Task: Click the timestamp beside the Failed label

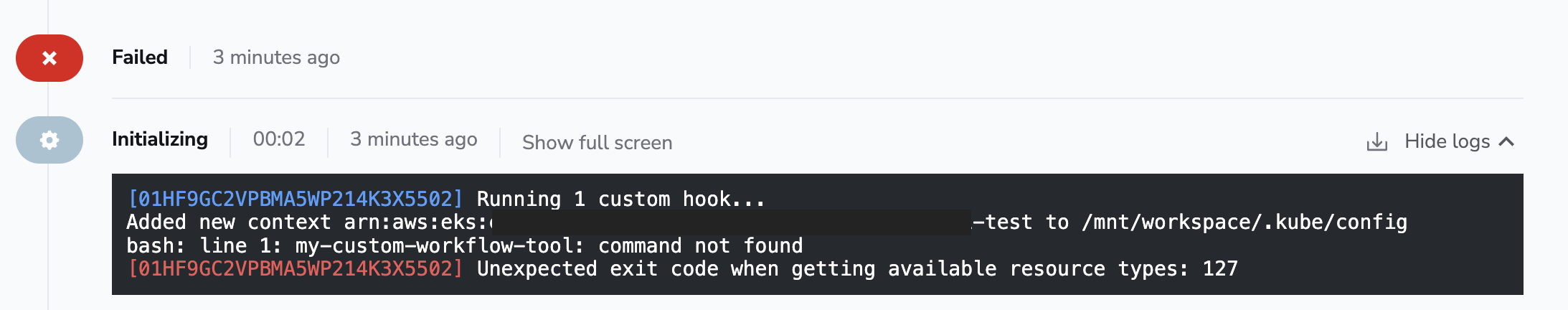Action: 276,57
